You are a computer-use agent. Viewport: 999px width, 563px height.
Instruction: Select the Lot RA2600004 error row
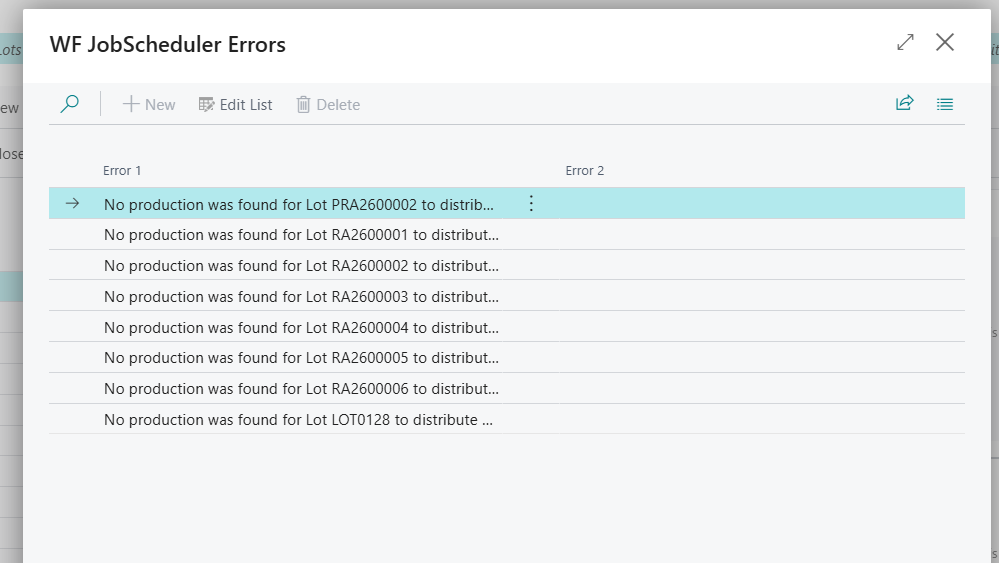point(300,328)
